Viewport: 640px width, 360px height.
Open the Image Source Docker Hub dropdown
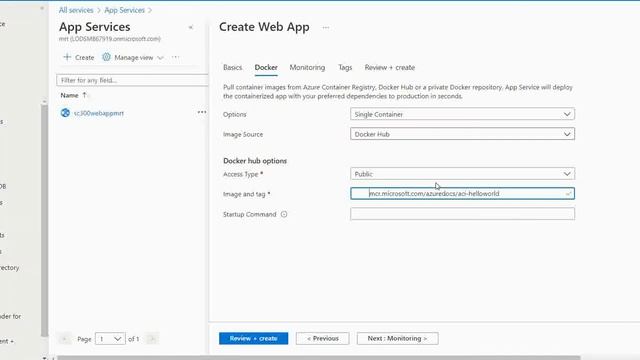[x=462, y=134]
